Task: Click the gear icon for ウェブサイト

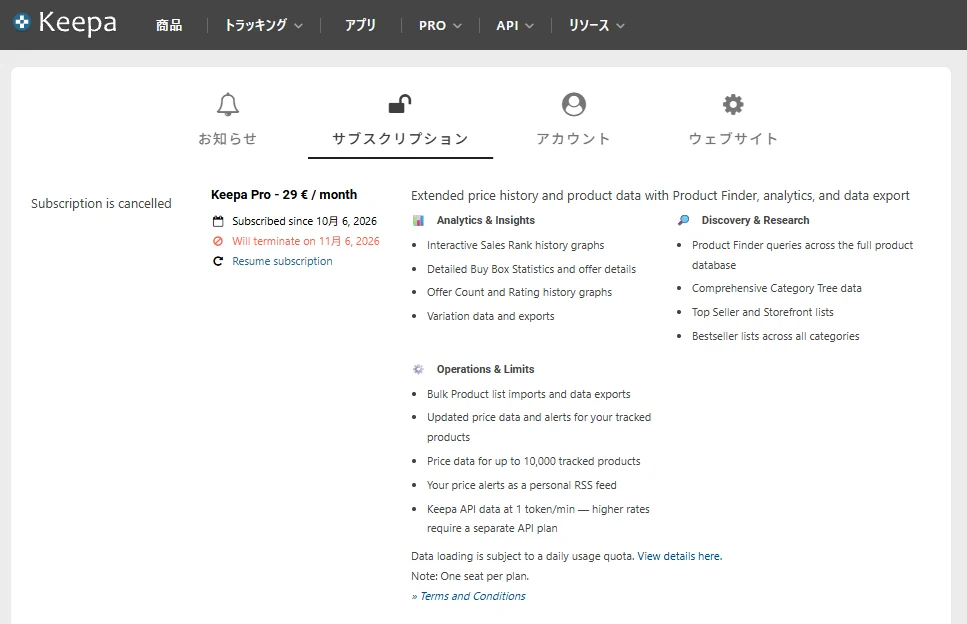Action: coord(733,104)
